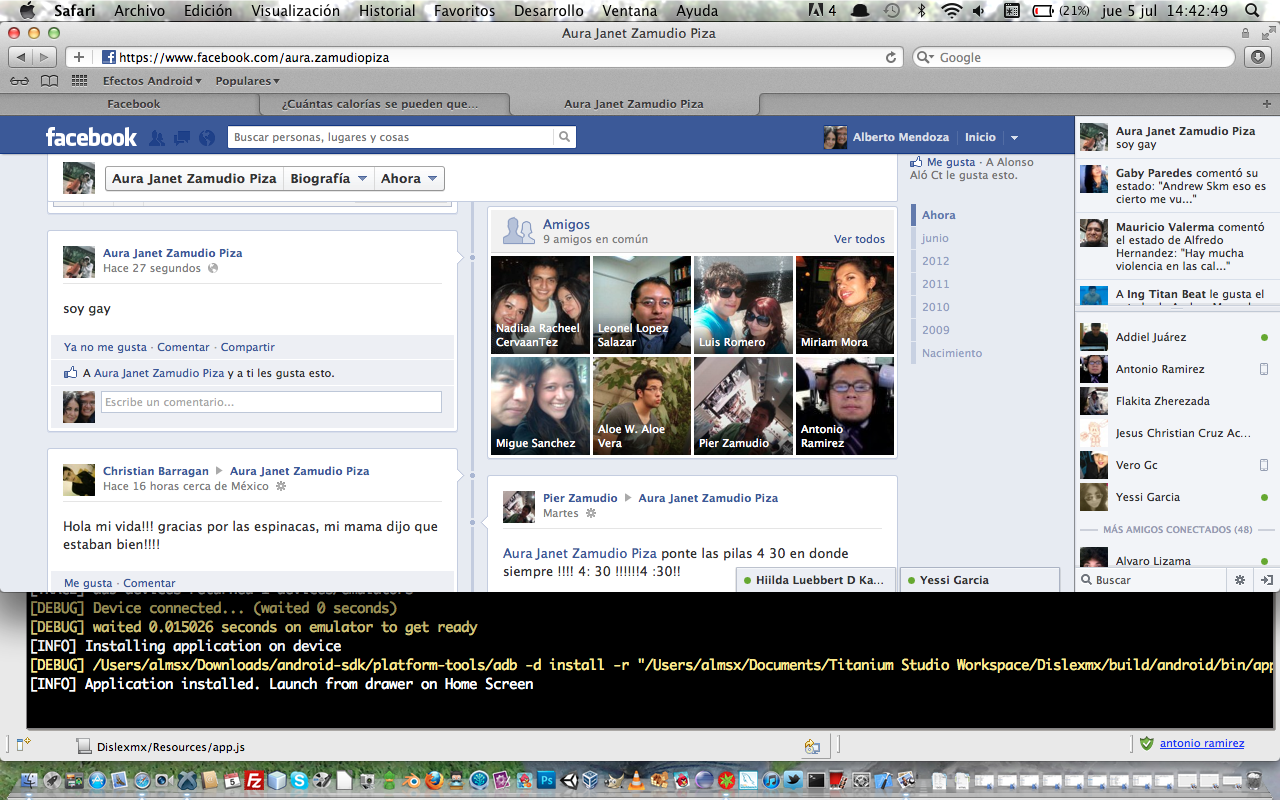Screen dimensions: 1280x800
Task: Click the Safari forward arrow button
Action: (46, 57)
